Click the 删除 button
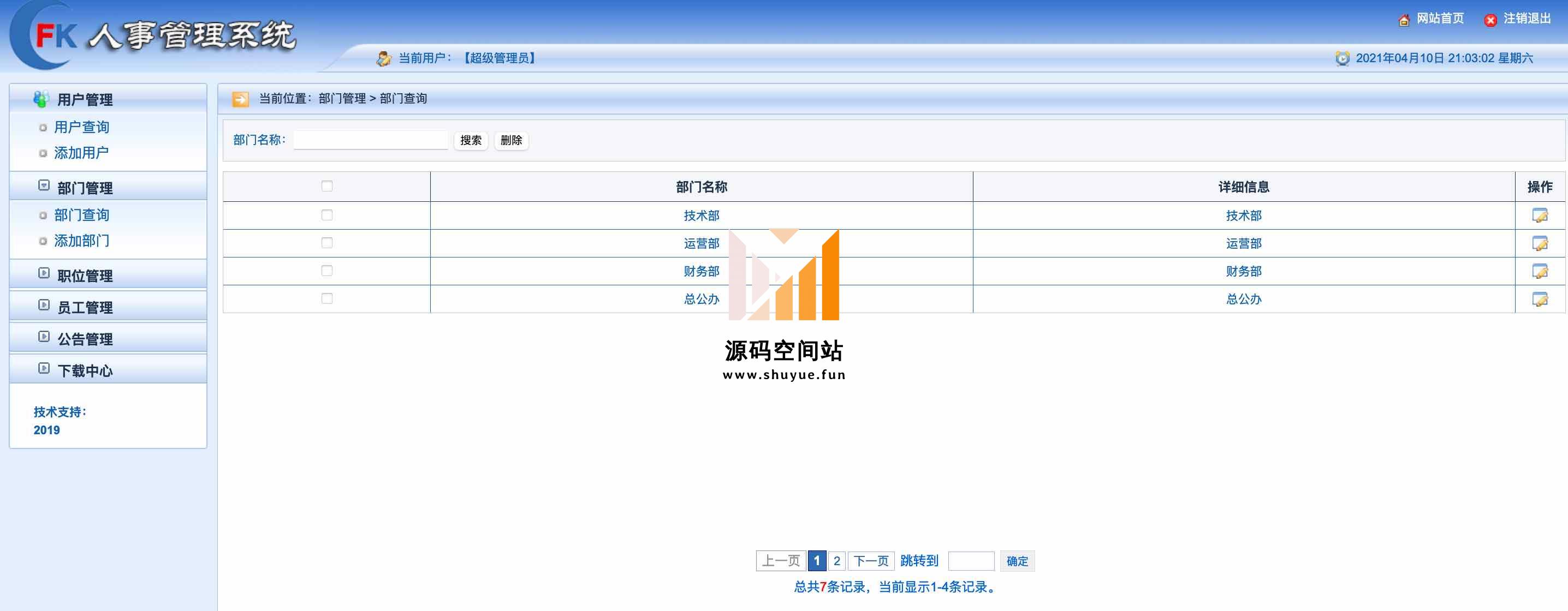The height and width of the screenshot is (611, 1568). 512,140
